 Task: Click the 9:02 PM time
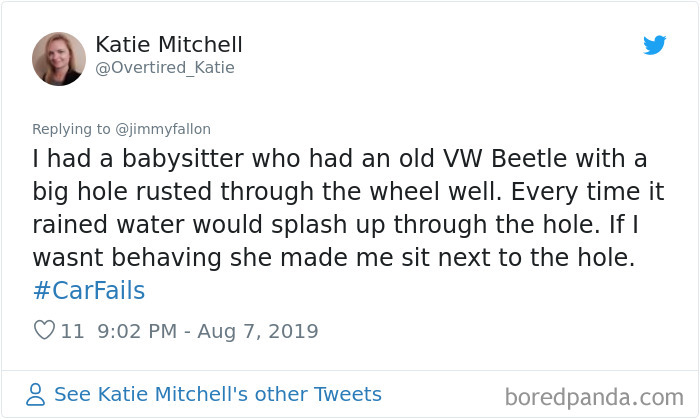coord(138,331)
